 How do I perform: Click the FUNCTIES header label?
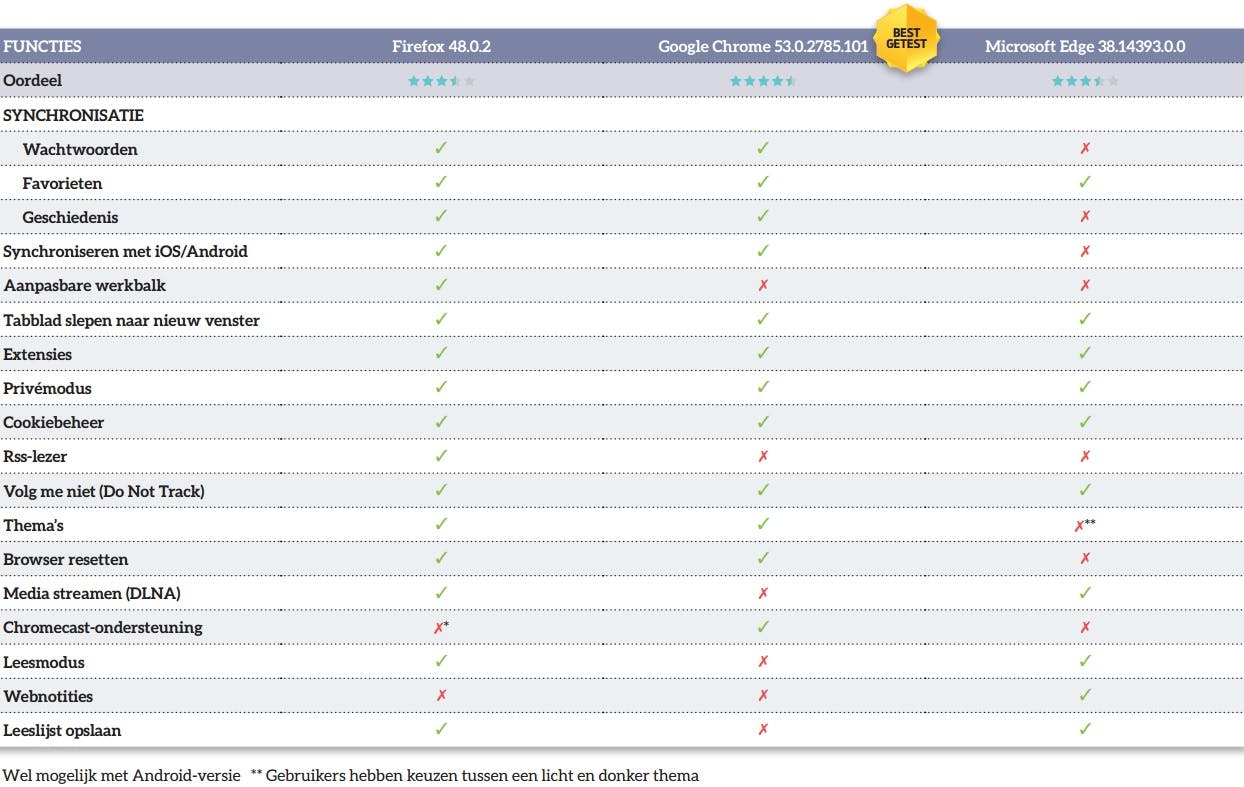[x=42, y=46]
